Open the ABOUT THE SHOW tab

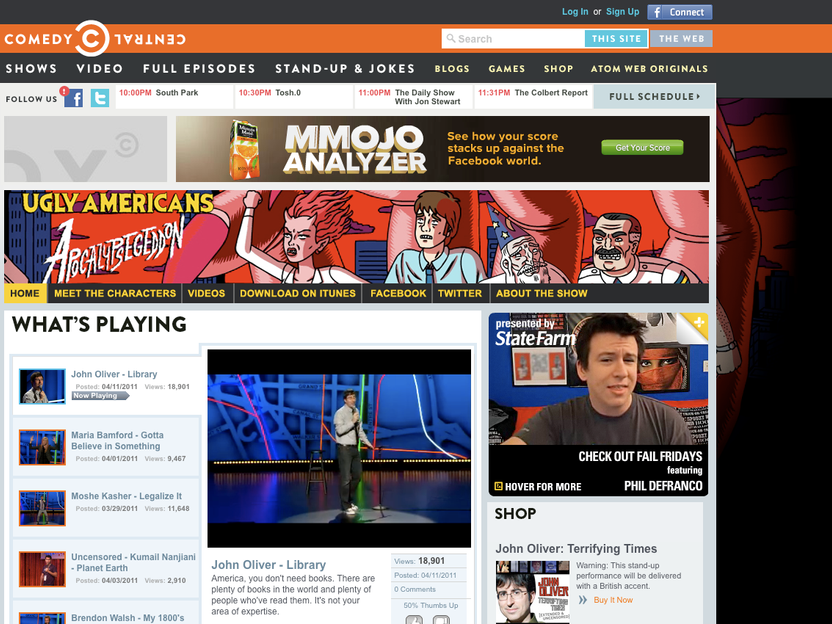click(542, 293)
